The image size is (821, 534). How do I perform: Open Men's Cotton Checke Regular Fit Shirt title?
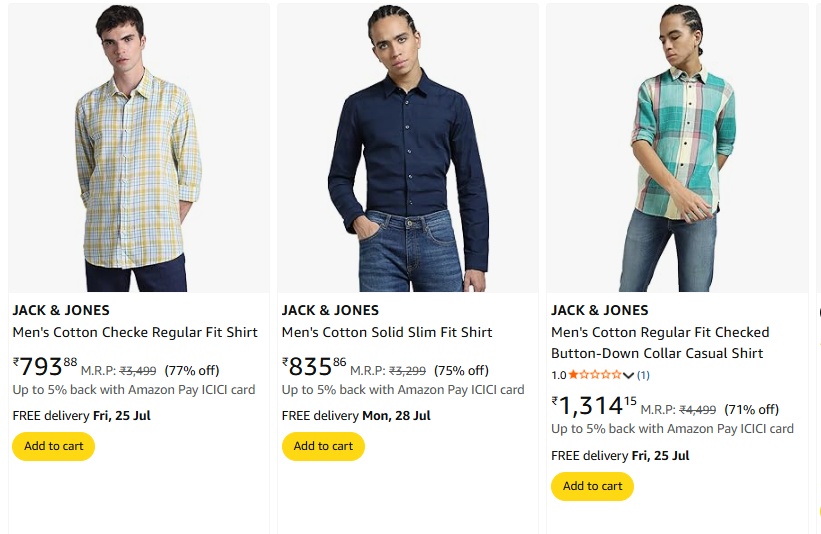click(x=135, y=332)
